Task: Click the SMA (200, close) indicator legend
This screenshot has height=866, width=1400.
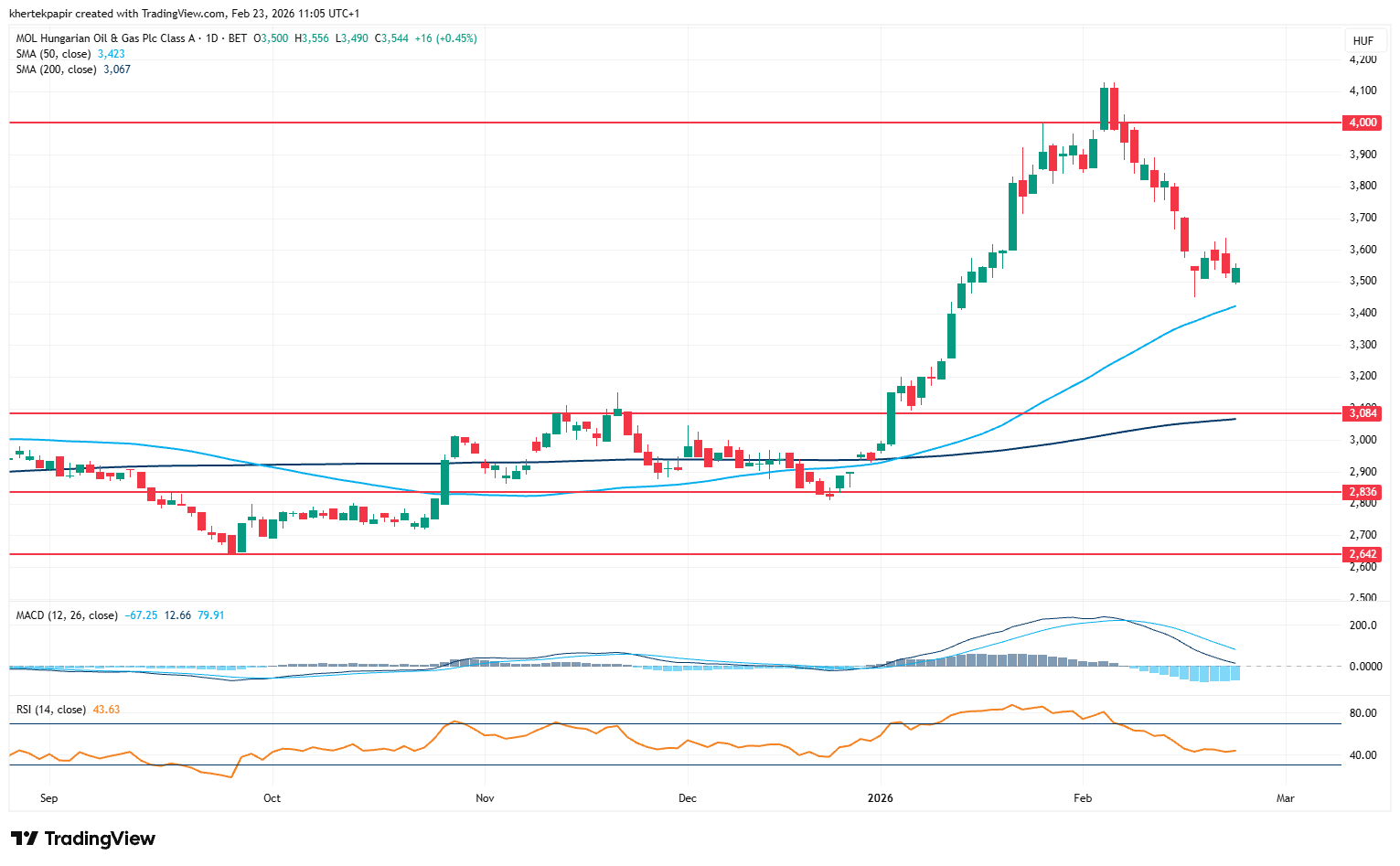Action: point(56,69)
